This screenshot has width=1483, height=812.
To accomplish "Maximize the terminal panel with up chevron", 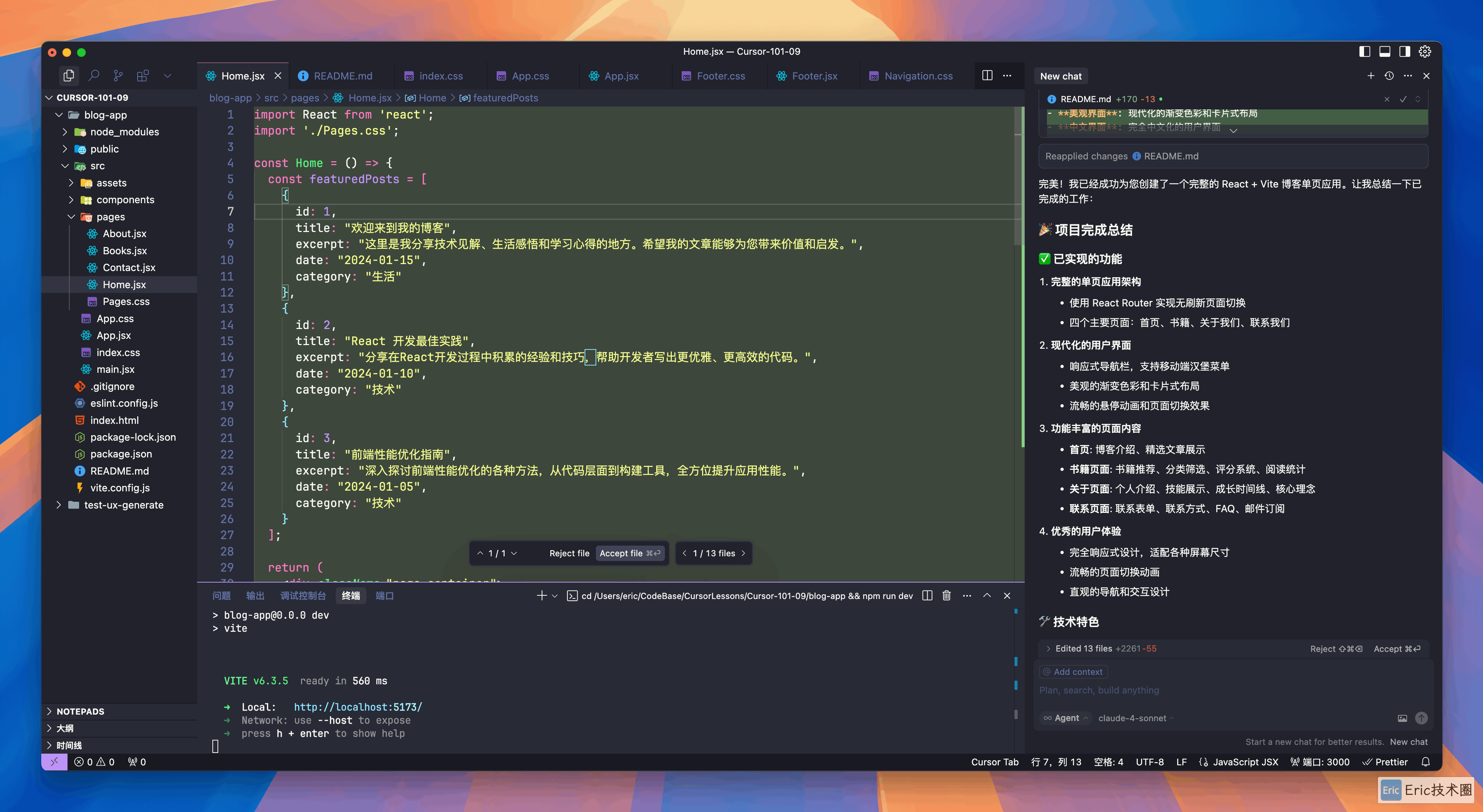I will (x=987, y=596).
